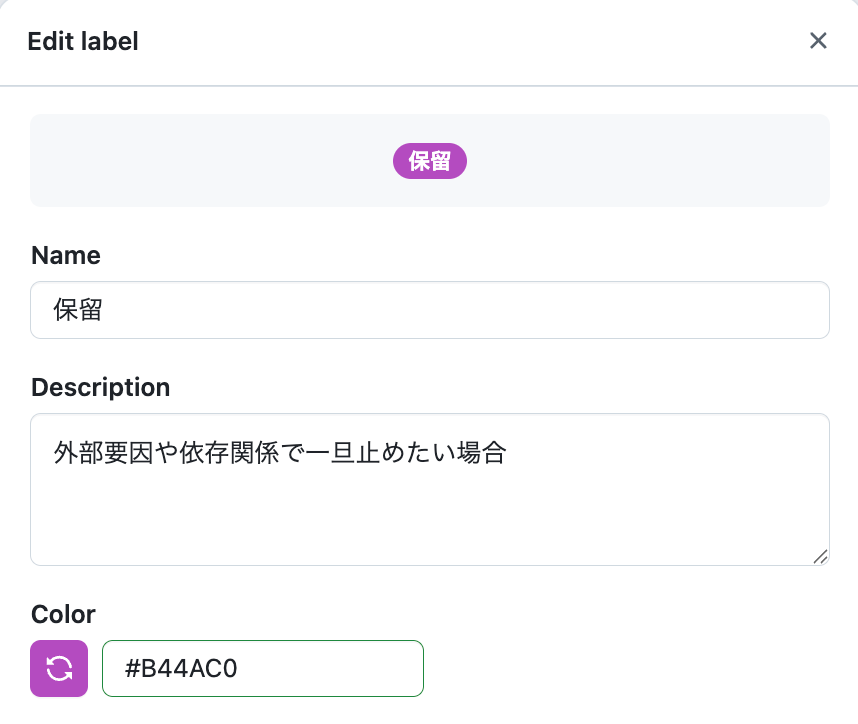This screenshot has height=724, width=858.
Task: Click the Name field label
Action: pos(66,255)
